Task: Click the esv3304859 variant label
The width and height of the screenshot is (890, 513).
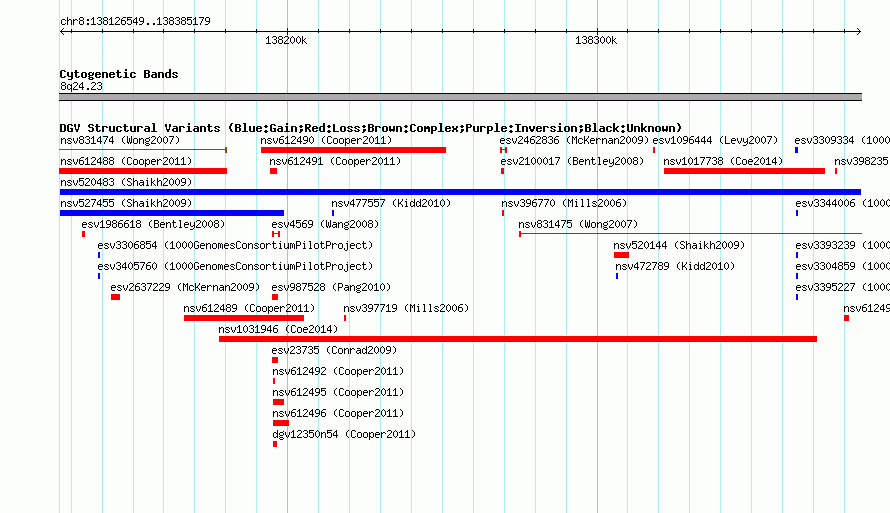Action: (x=842, y=266)
